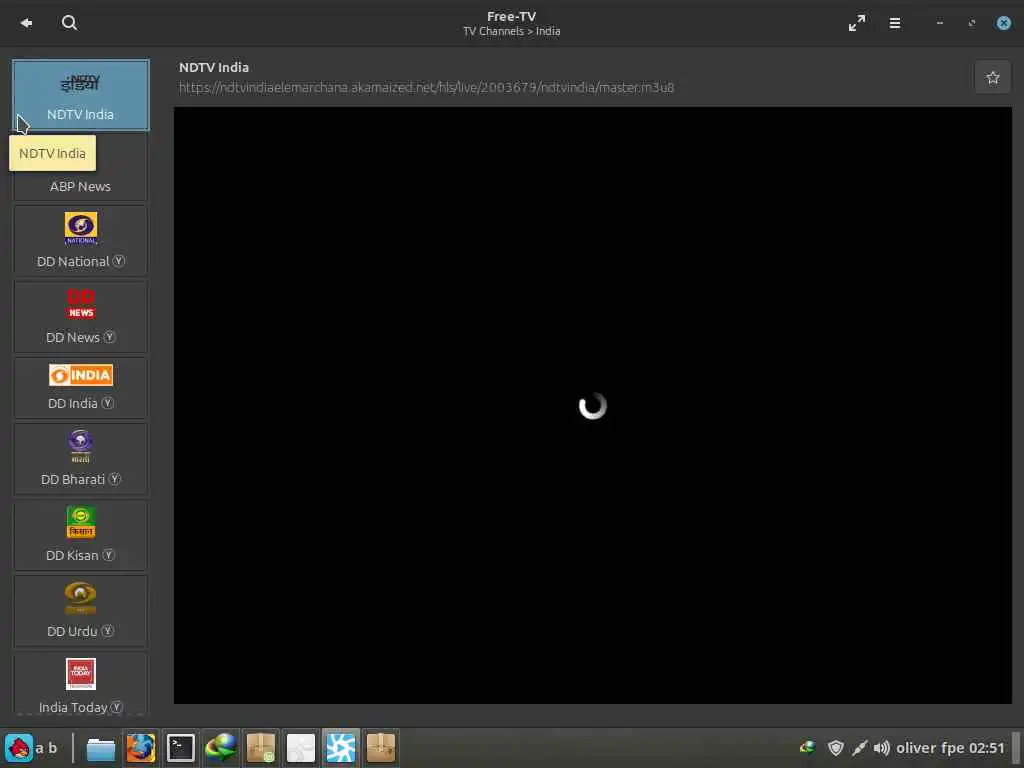Click the DD Urdu label

(72, 632)
